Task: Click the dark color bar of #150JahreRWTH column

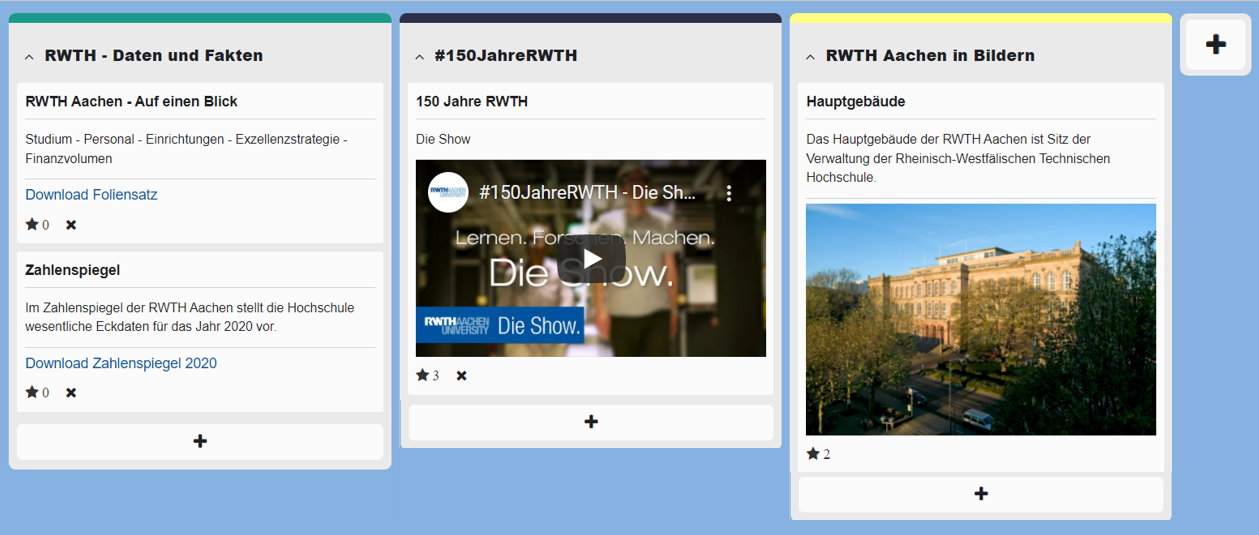Action: coord(591,18)
